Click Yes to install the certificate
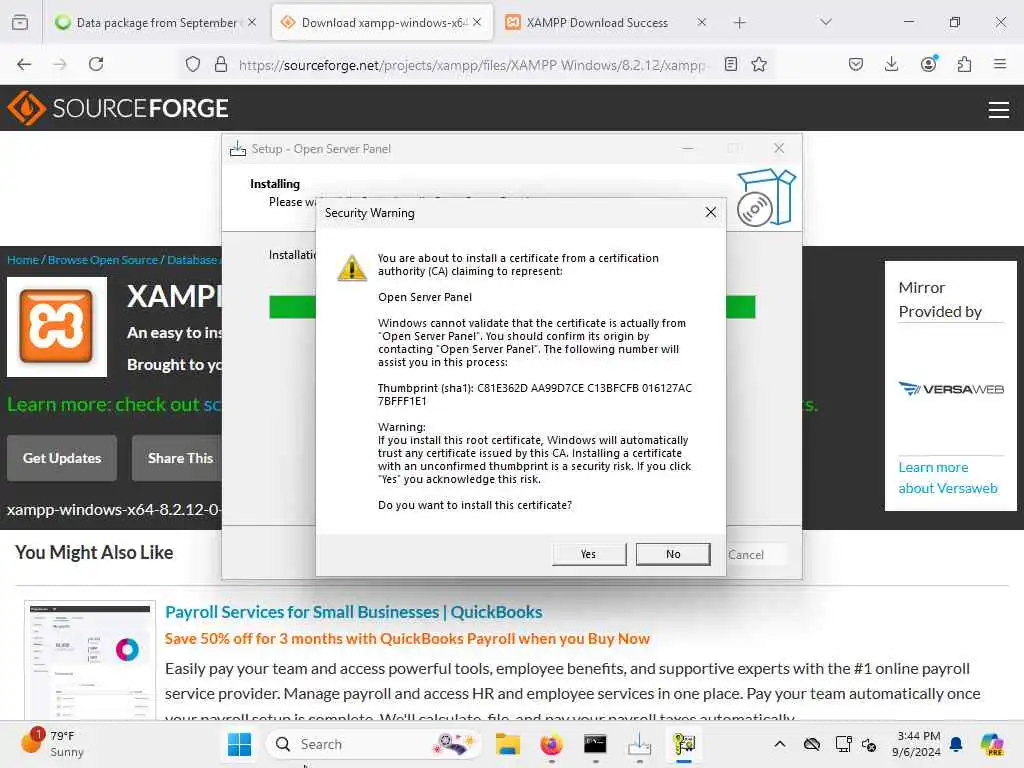The width and height of the screenshot is (1024, 768). tap(588, 554)
